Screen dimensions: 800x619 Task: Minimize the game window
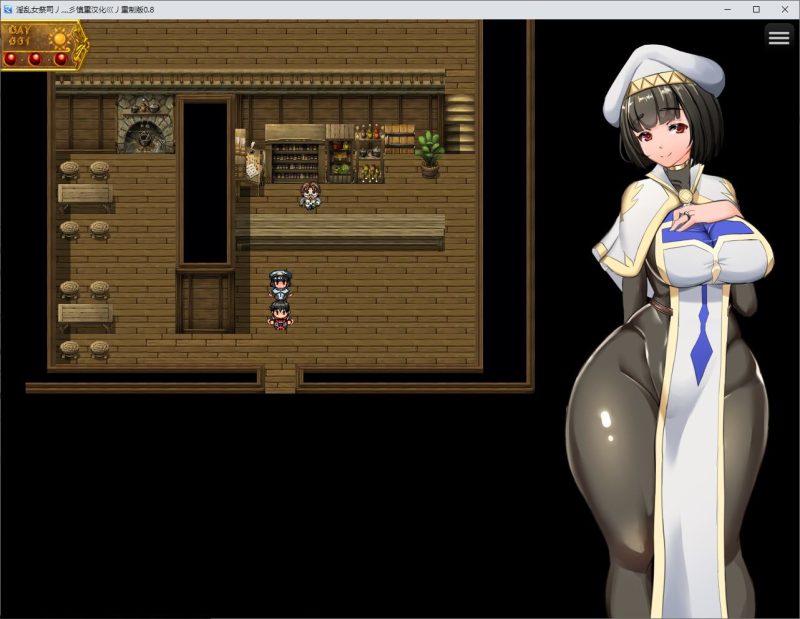coord(728,9)
